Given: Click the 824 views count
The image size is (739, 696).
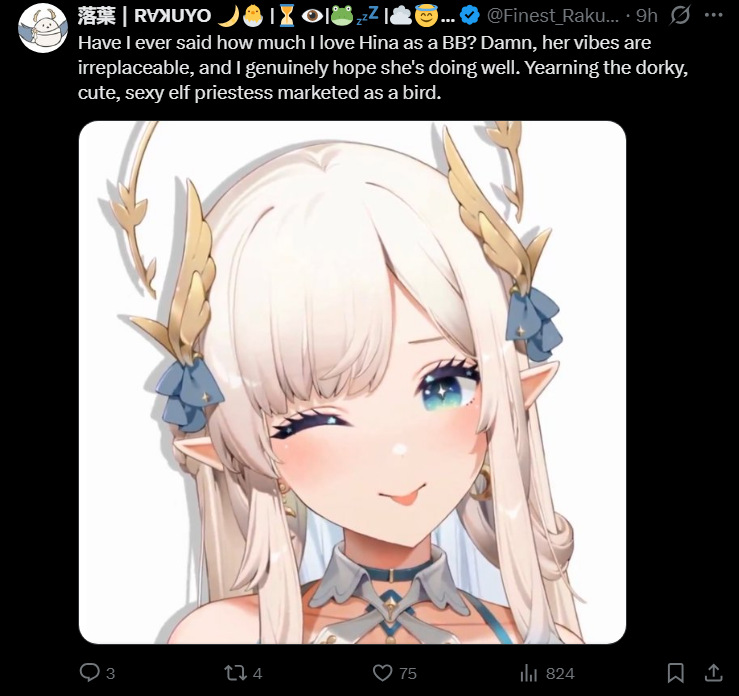Looking at the screenshot, I should click(560, 673).
